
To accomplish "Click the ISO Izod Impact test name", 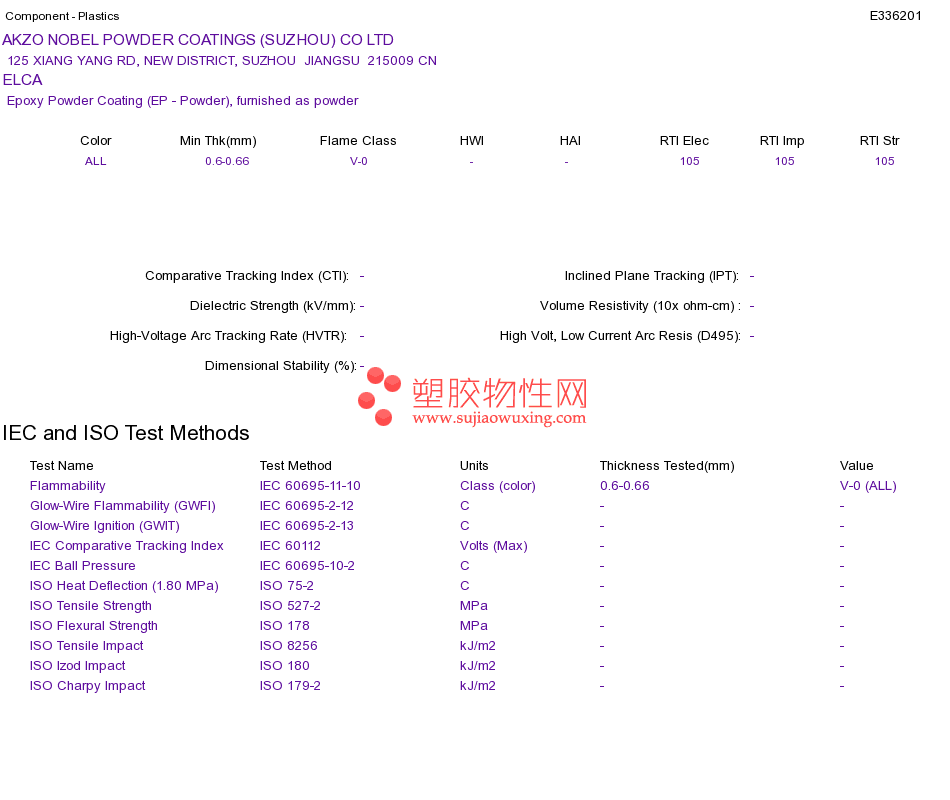I will point(78,665).
